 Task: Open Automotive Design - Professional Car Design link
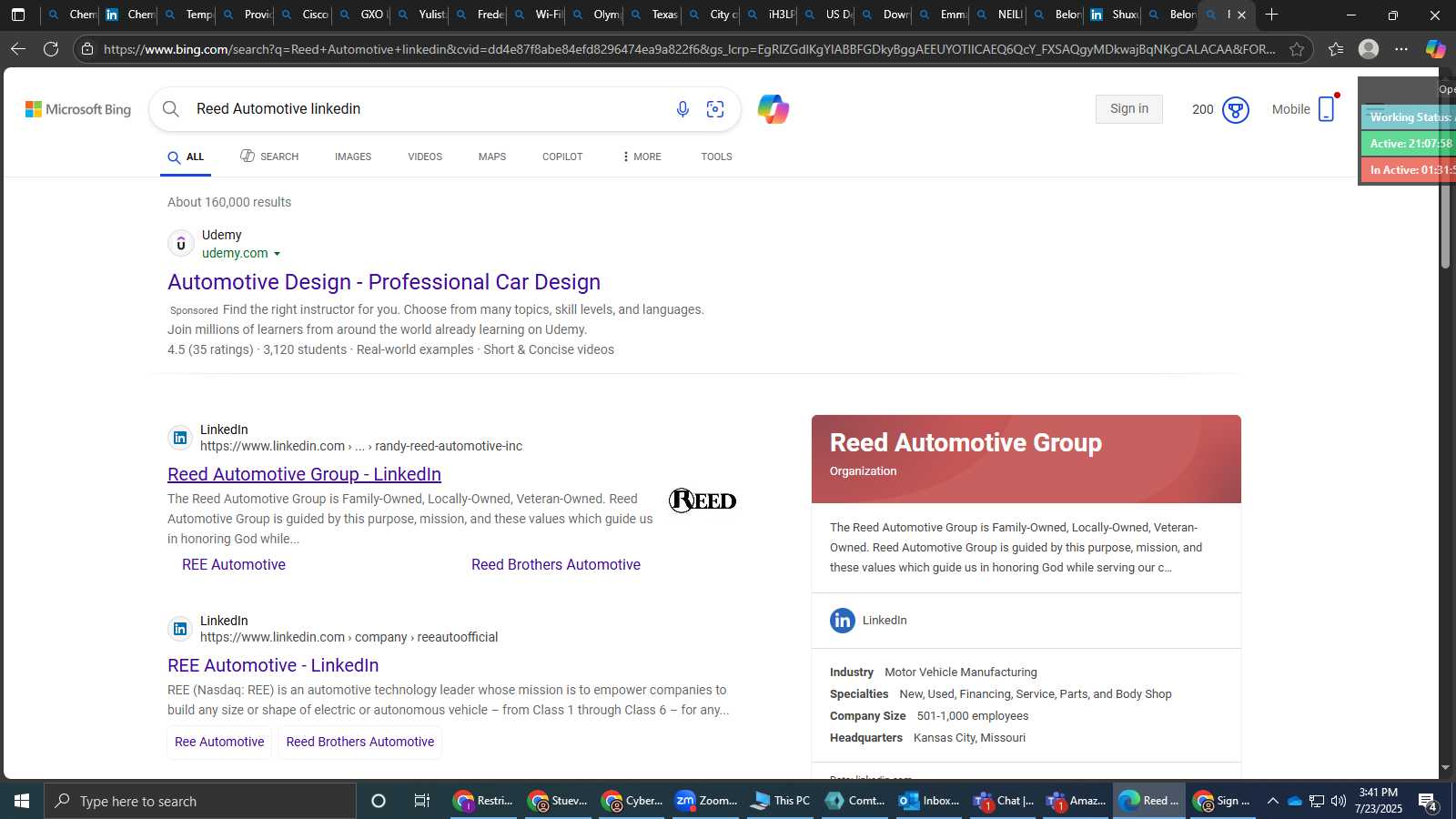pos(384,282)
